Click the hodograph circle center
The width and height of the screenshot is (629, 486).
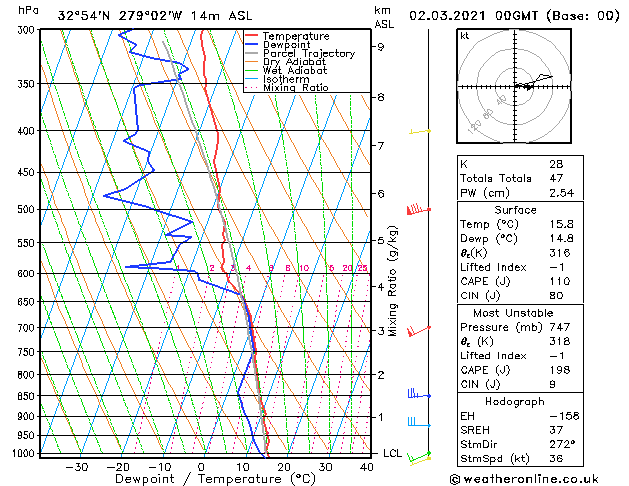515,86
